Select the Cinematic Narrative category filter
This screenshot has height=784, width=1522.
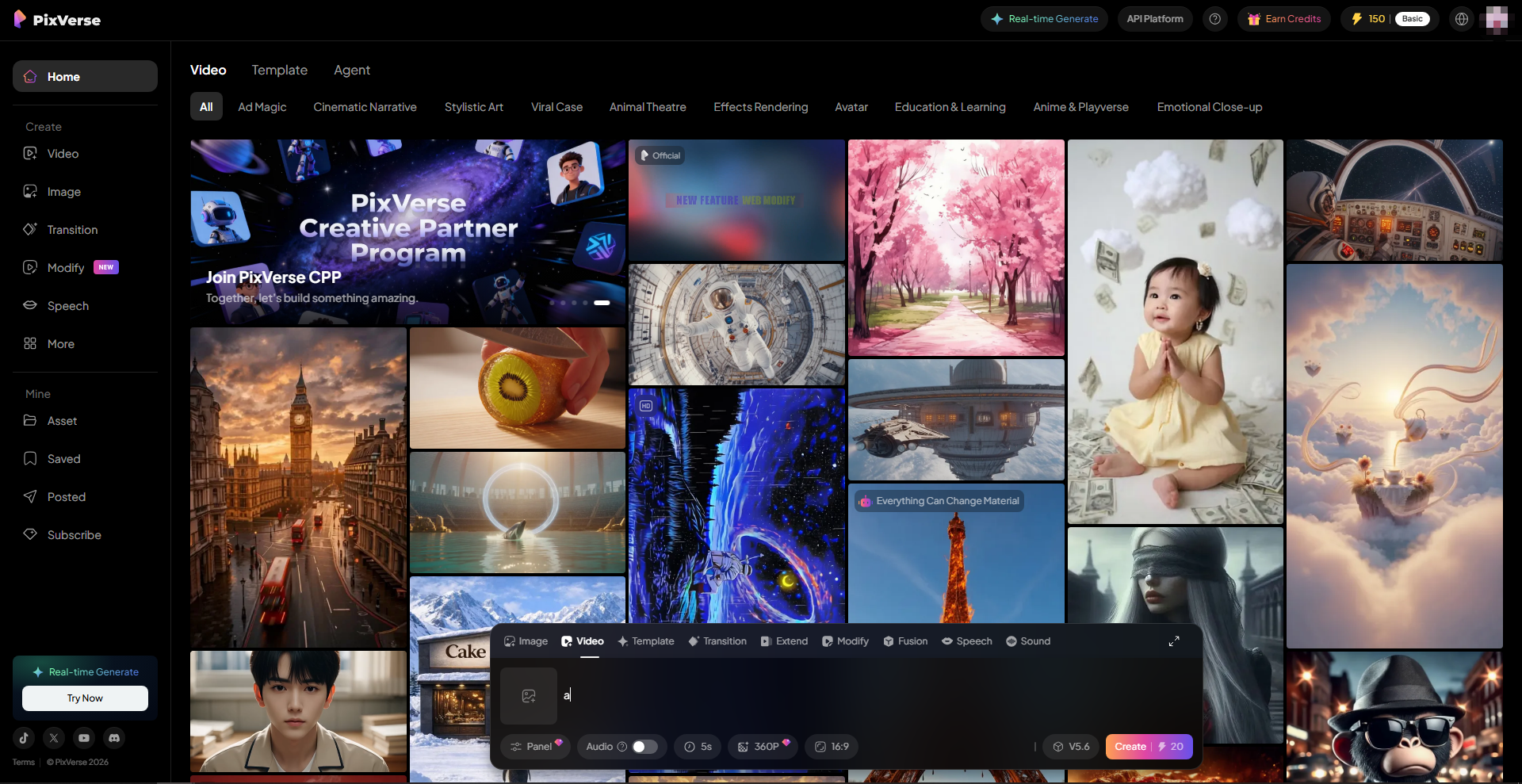click(x=365, y=107)
